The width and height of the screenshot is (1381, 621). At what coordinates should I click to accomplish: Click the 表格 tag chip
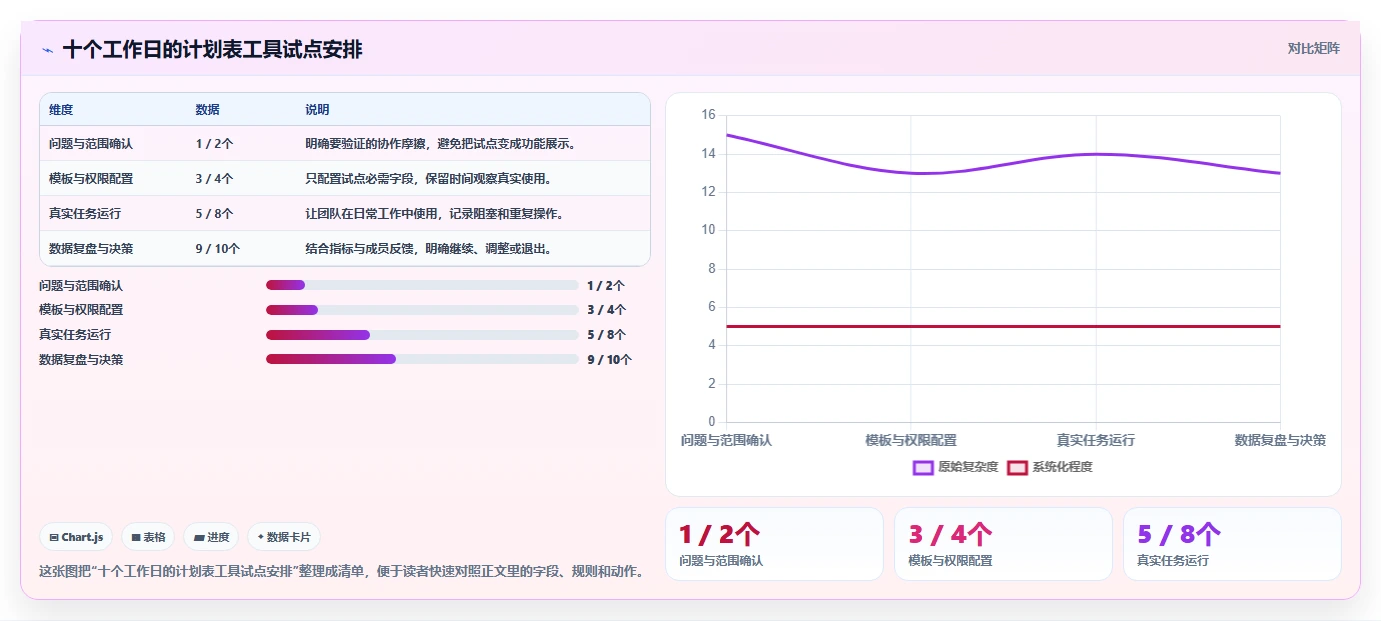coord(148,537)
